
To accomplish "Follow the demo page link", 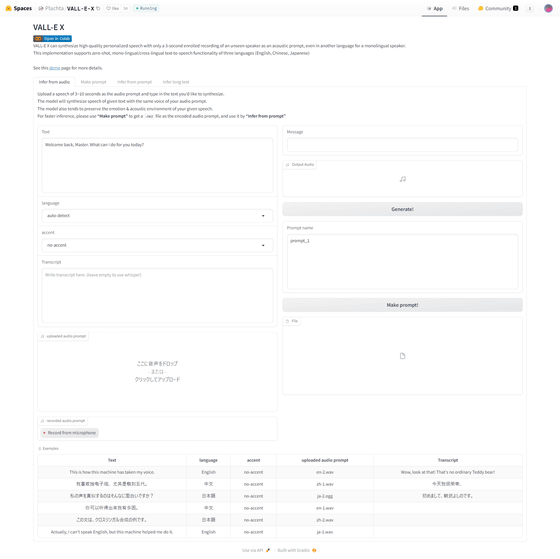I will [x=55, y=68].
